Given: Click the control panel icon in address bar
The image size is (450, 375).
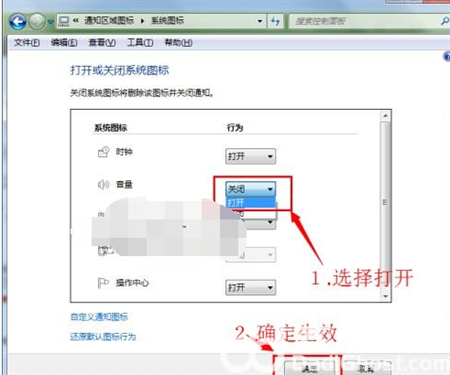Looking at the screenshot, I should pyautogui.click(x=64, y=21).
